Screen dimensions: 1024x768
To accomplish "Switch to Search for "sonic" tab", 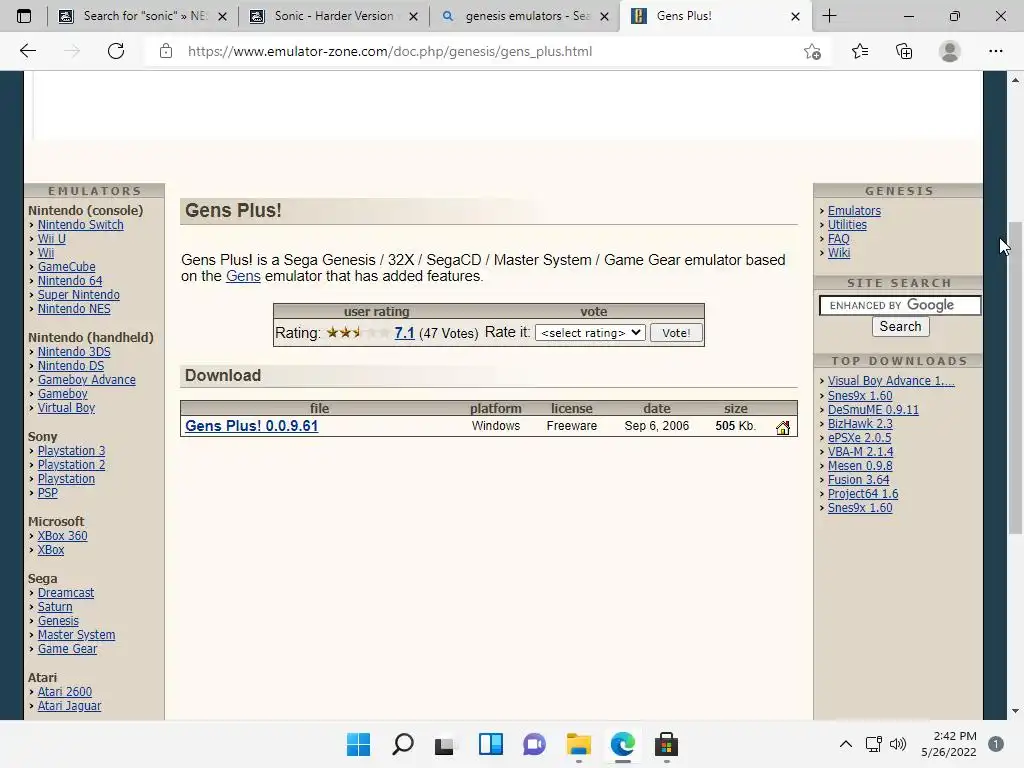I will coord(143,16).
